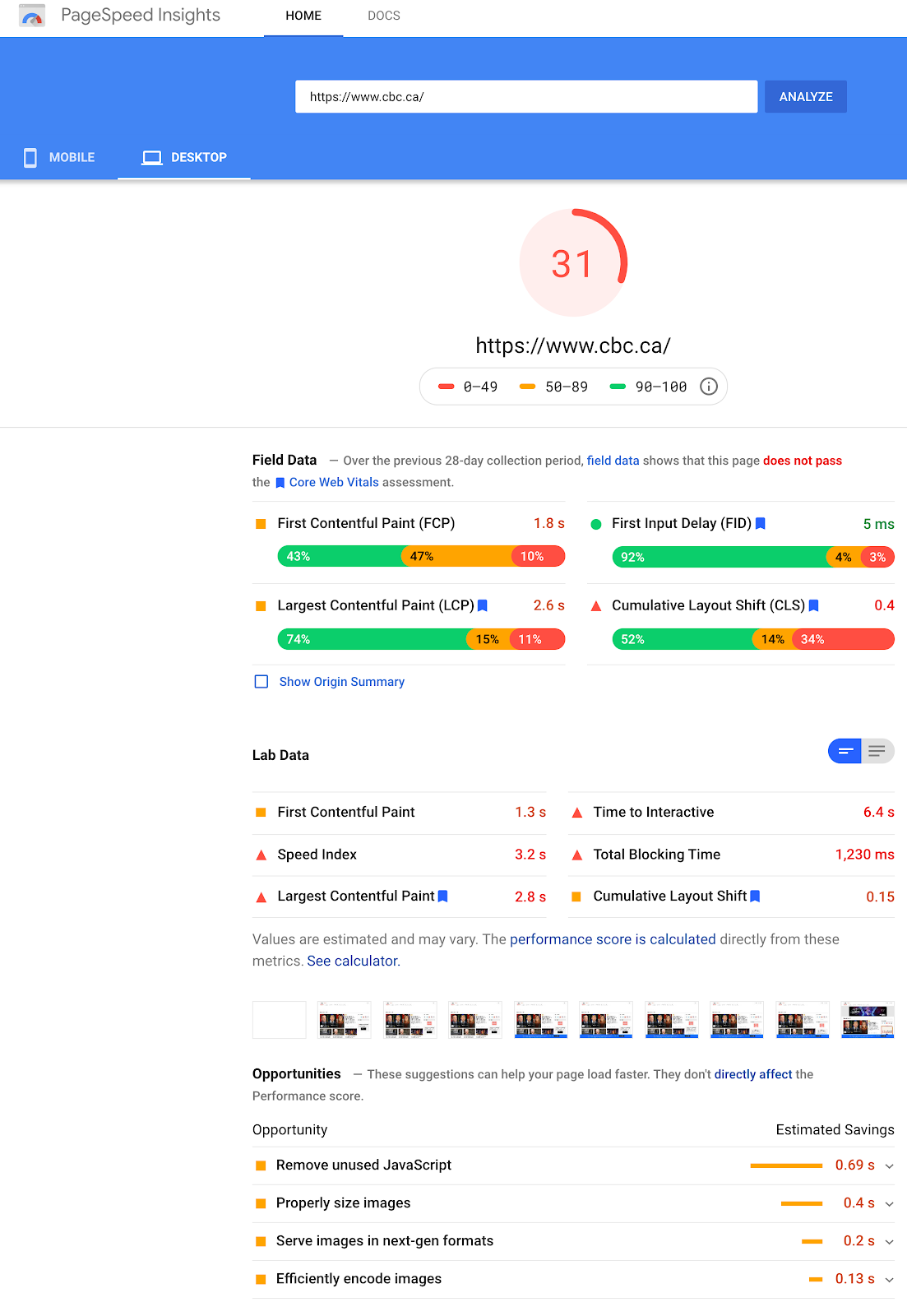Screen dimensions: 907x1316
Task: Click the PageSpeed Insights logo icon
Action: [32, 16]
